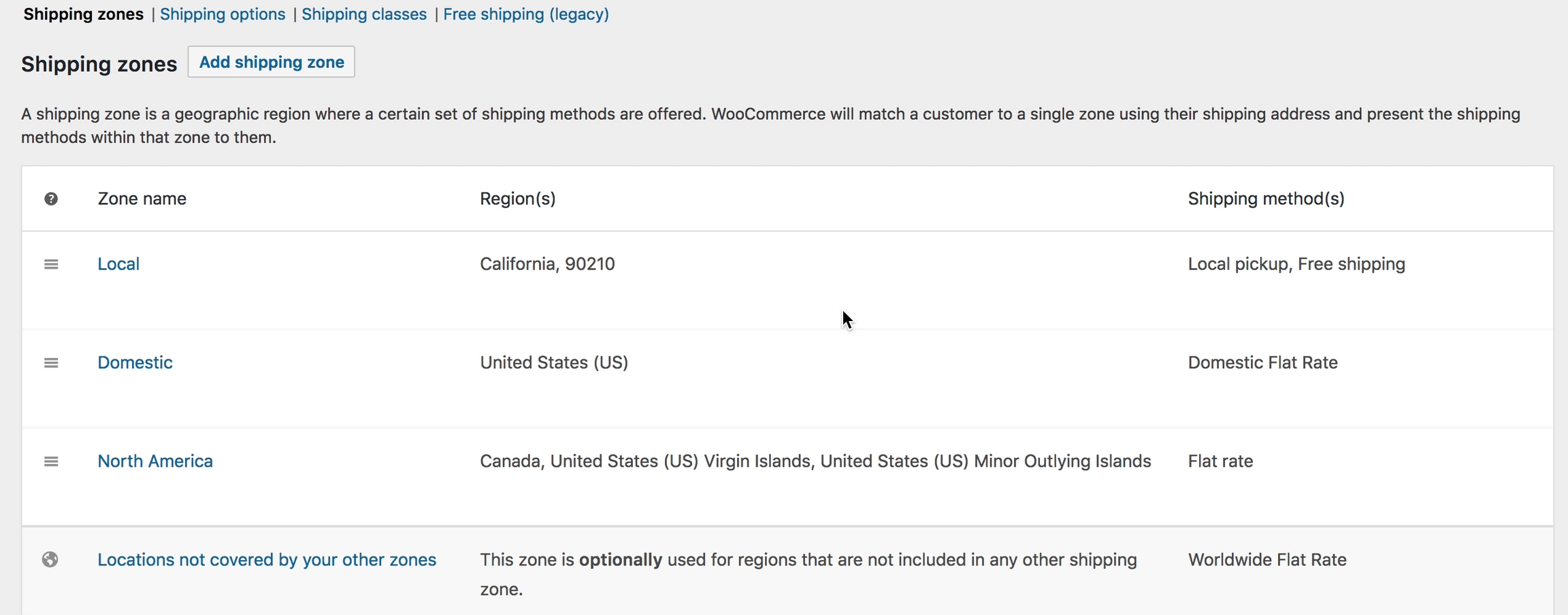Screen dimensions: 1568x615
Task: Open Free shipping (legacy) tab
Action: [x=526, y=14]
